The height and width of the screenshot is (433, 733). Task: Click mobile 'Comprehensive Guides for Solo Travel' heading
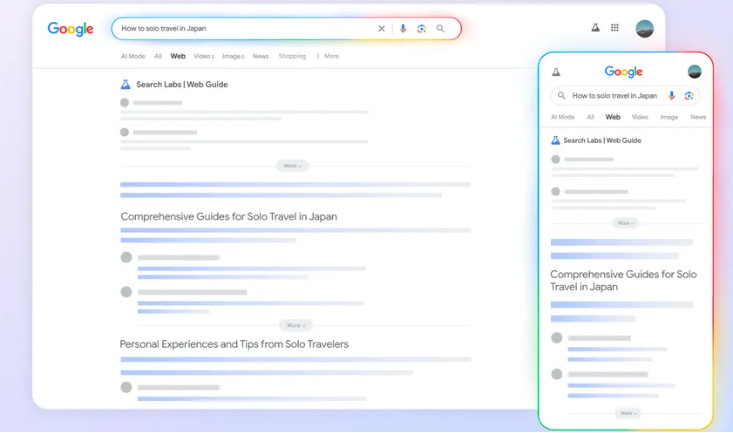point(623,281)
